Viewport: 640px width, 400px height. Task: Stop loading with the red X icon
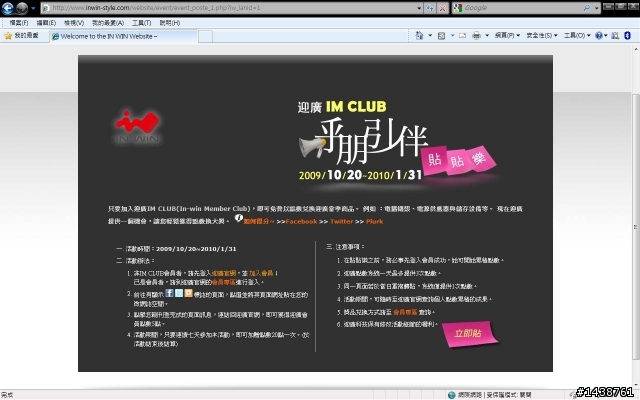(442, 8)
